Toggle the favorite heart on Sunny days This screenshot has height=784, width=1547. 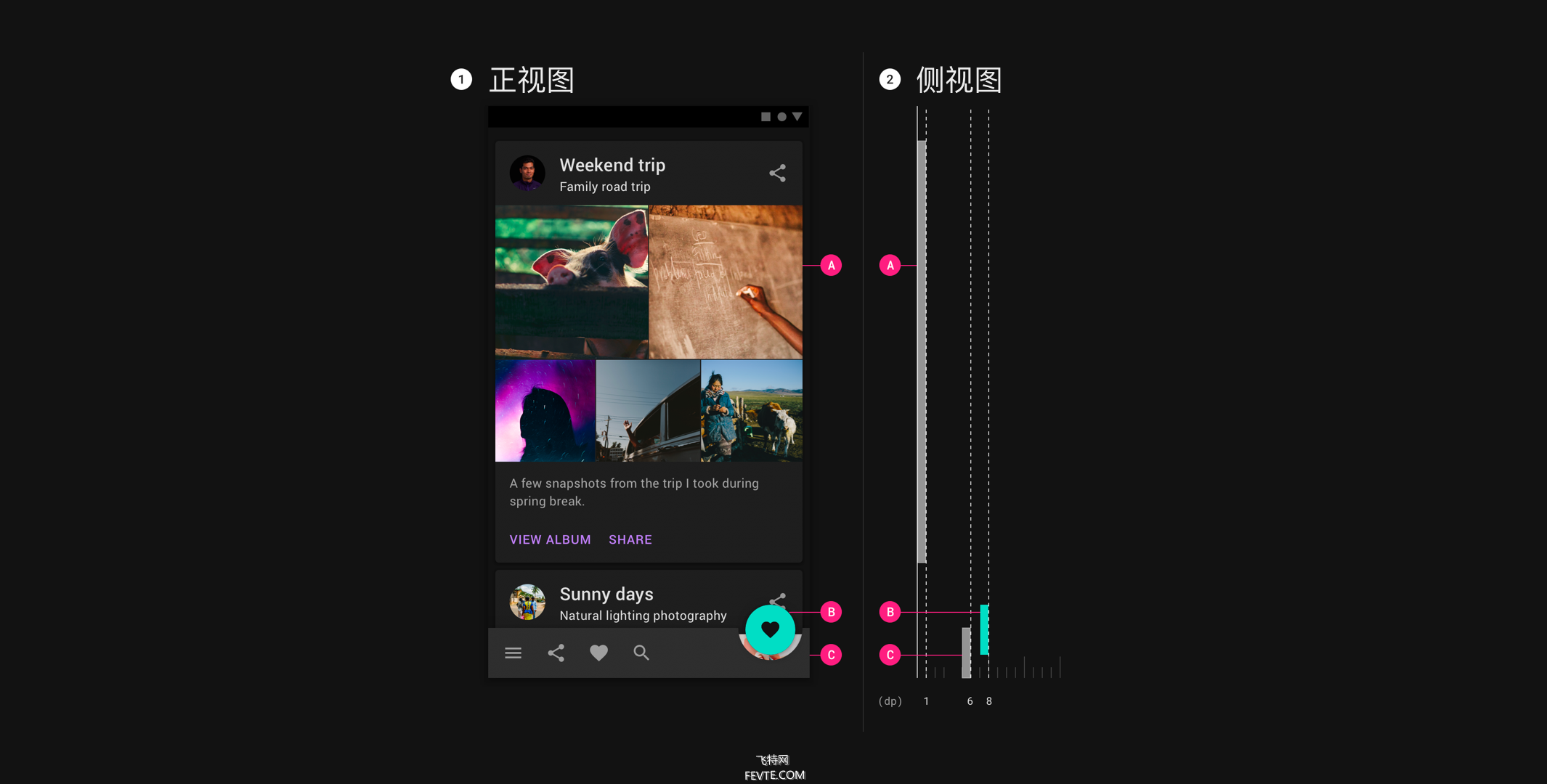pyautogui.click(x=770, y=628)
